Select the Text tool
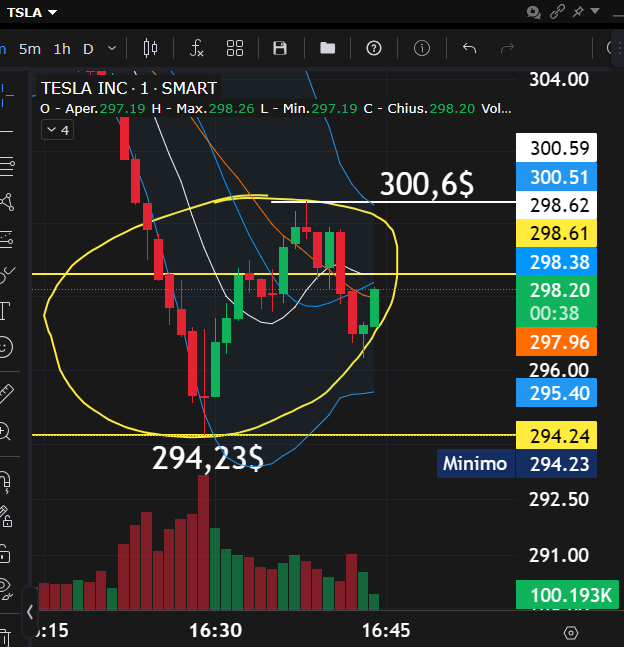 coord(5,311)
